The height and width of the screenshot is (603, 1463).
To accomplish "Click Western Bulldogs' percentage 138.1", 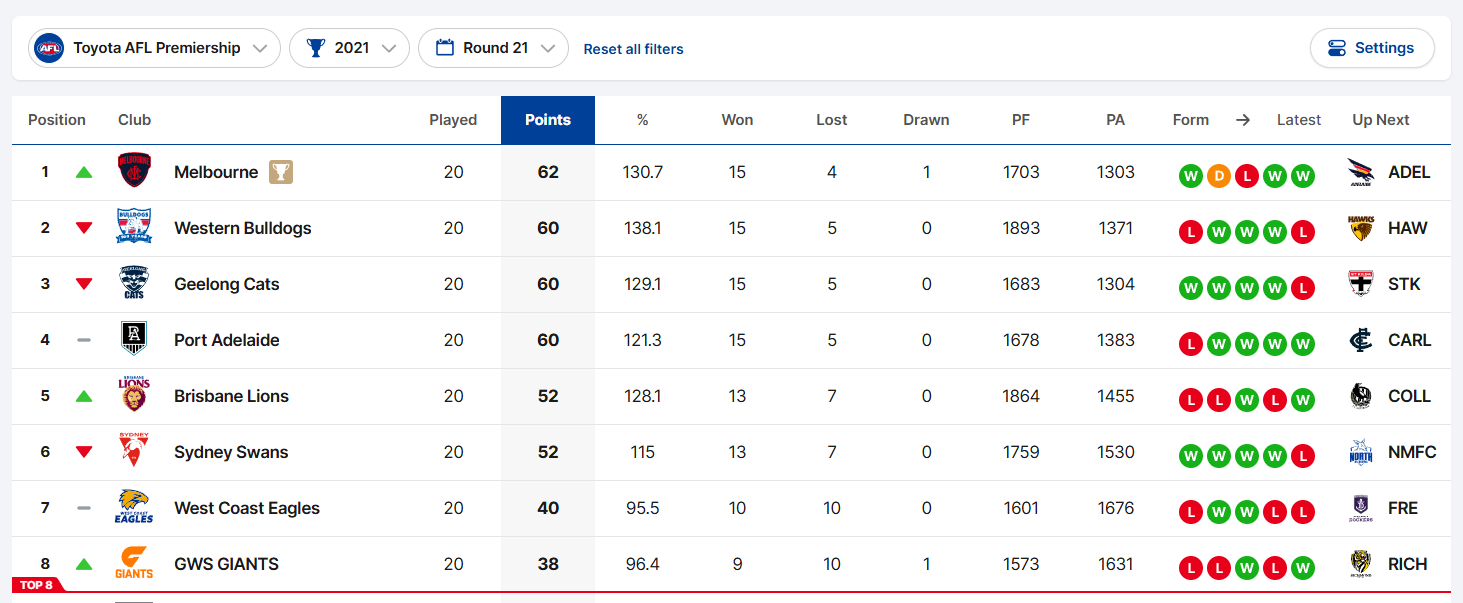I will point(643,228).
